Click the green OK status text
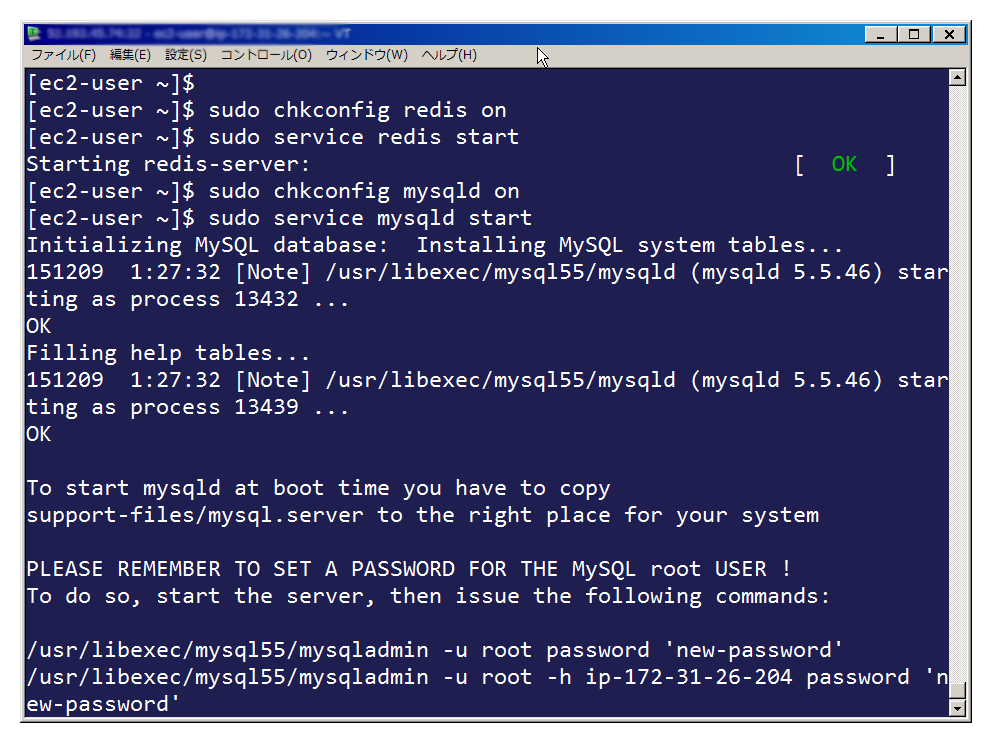Image resolution: width=992 pixels, height=743 pixels. point(844,165)
